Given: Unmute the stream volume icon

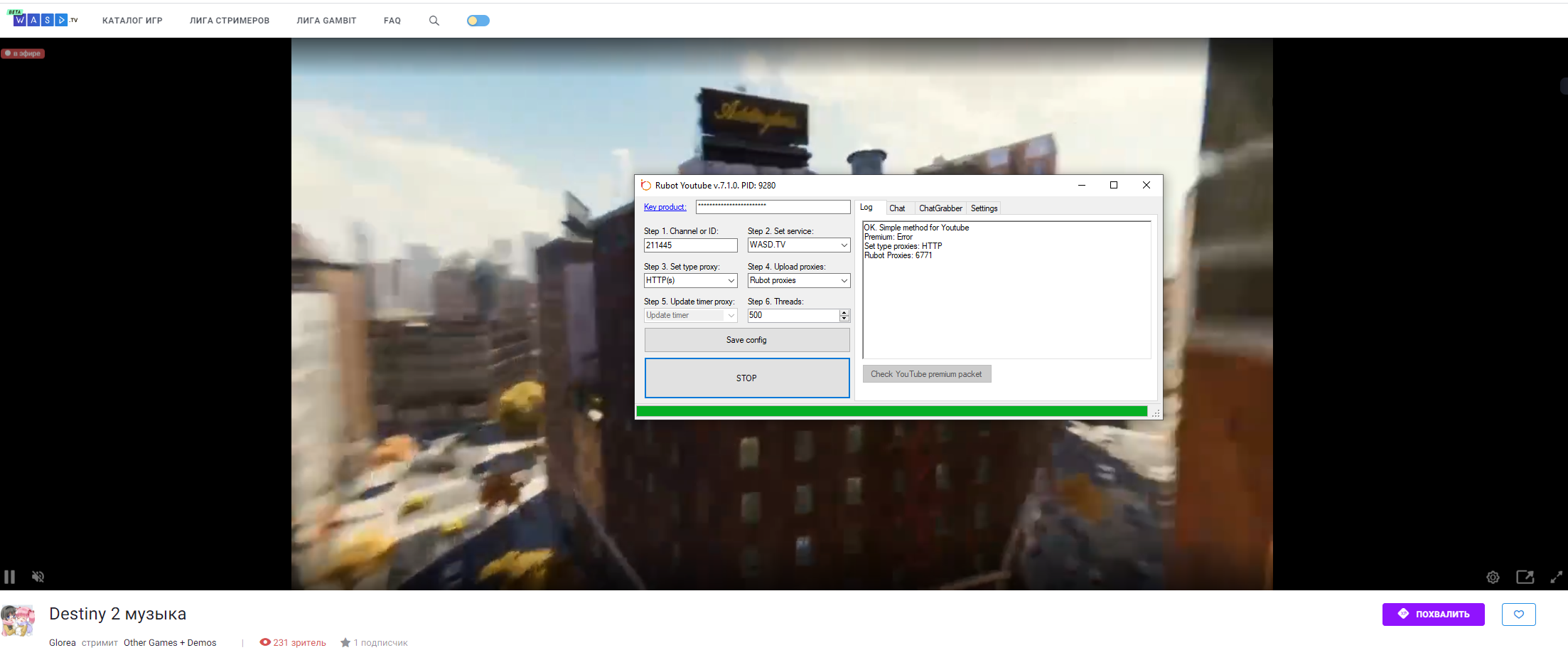Looking at the screenshot, I should (x=38, y=577).
